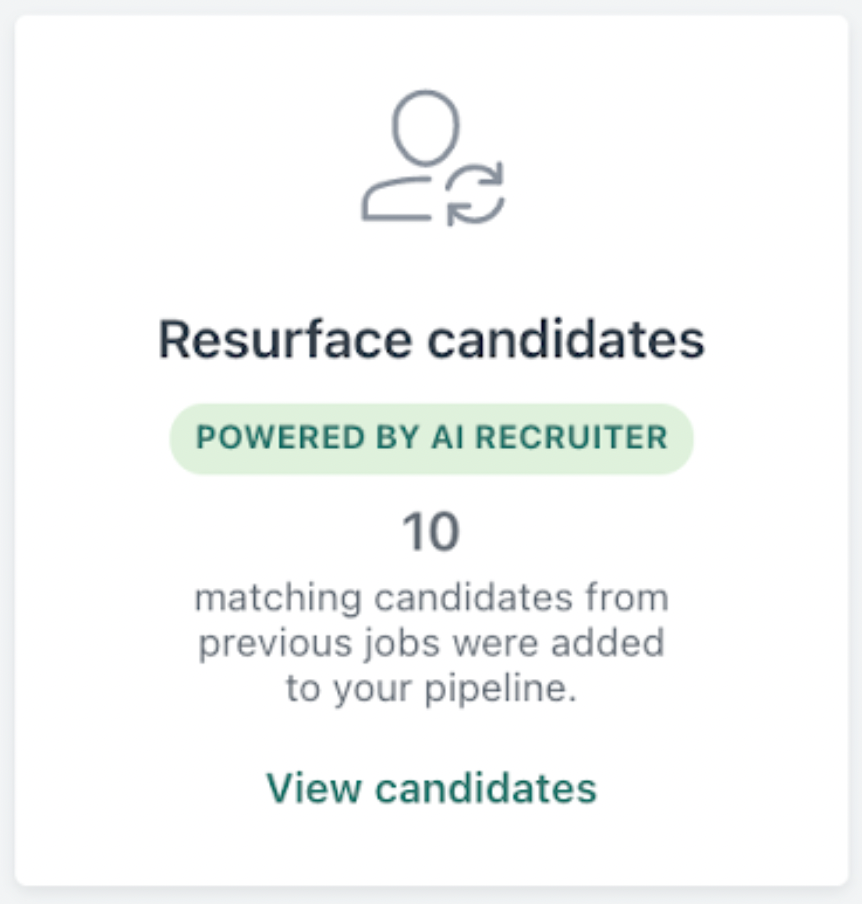Click 'AI RECRUITER' text inside green badge
862x904 pixels.
(549, 437)
